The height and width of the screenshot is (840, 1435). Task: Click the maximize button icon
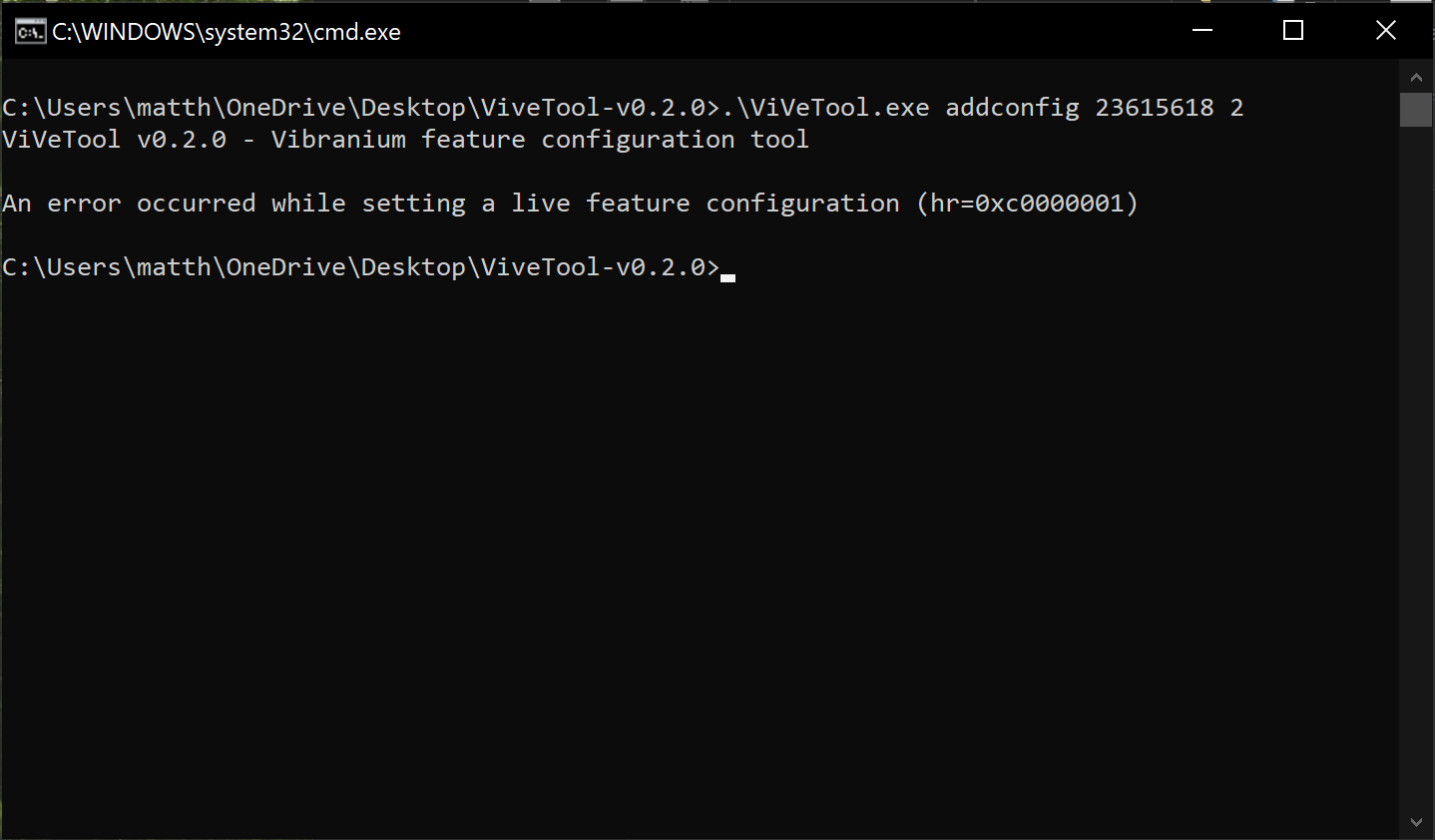[x=1292, y=30]
